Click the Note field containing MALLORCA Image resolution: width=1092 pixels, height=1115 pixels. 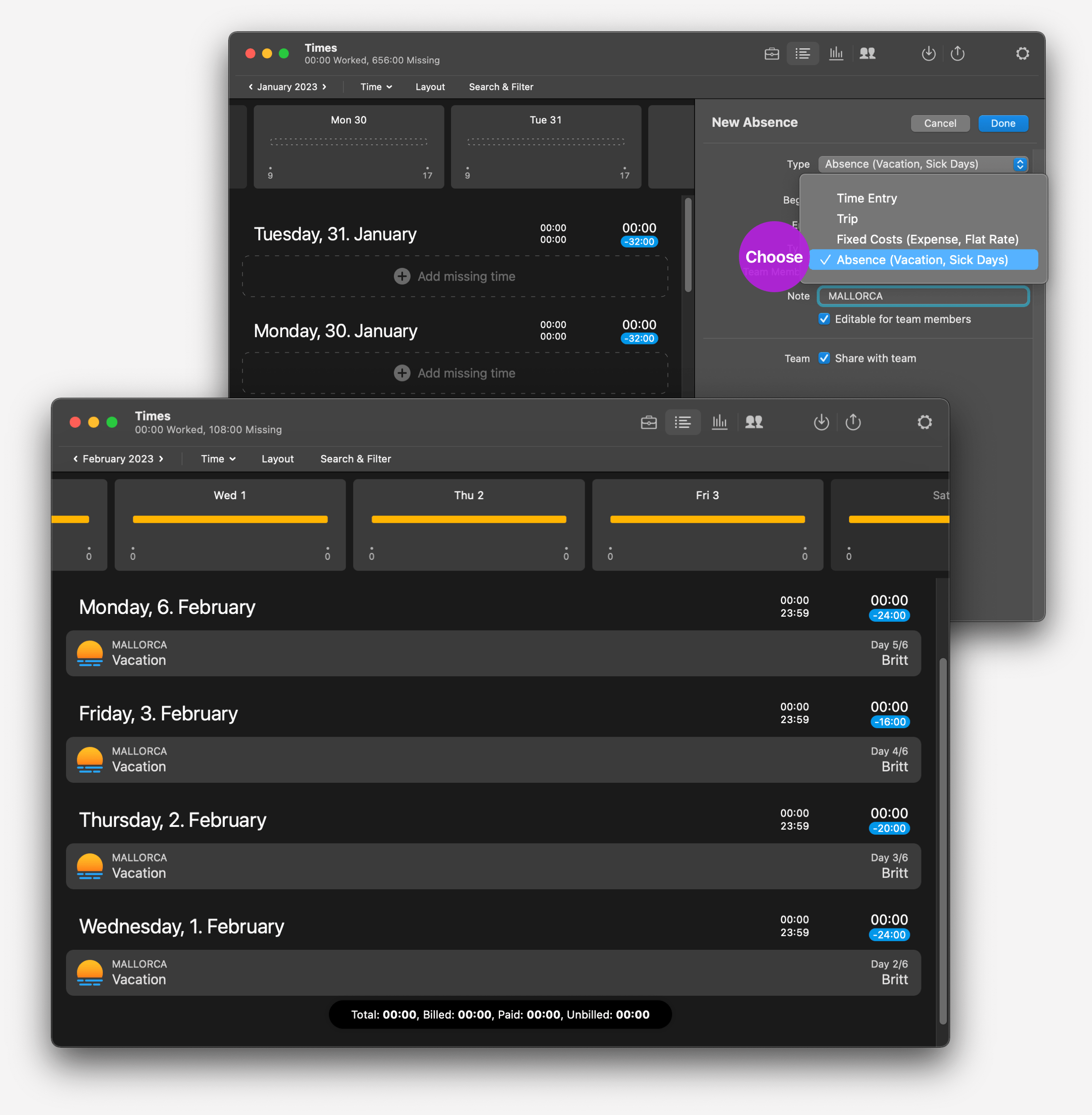[923, 296]
